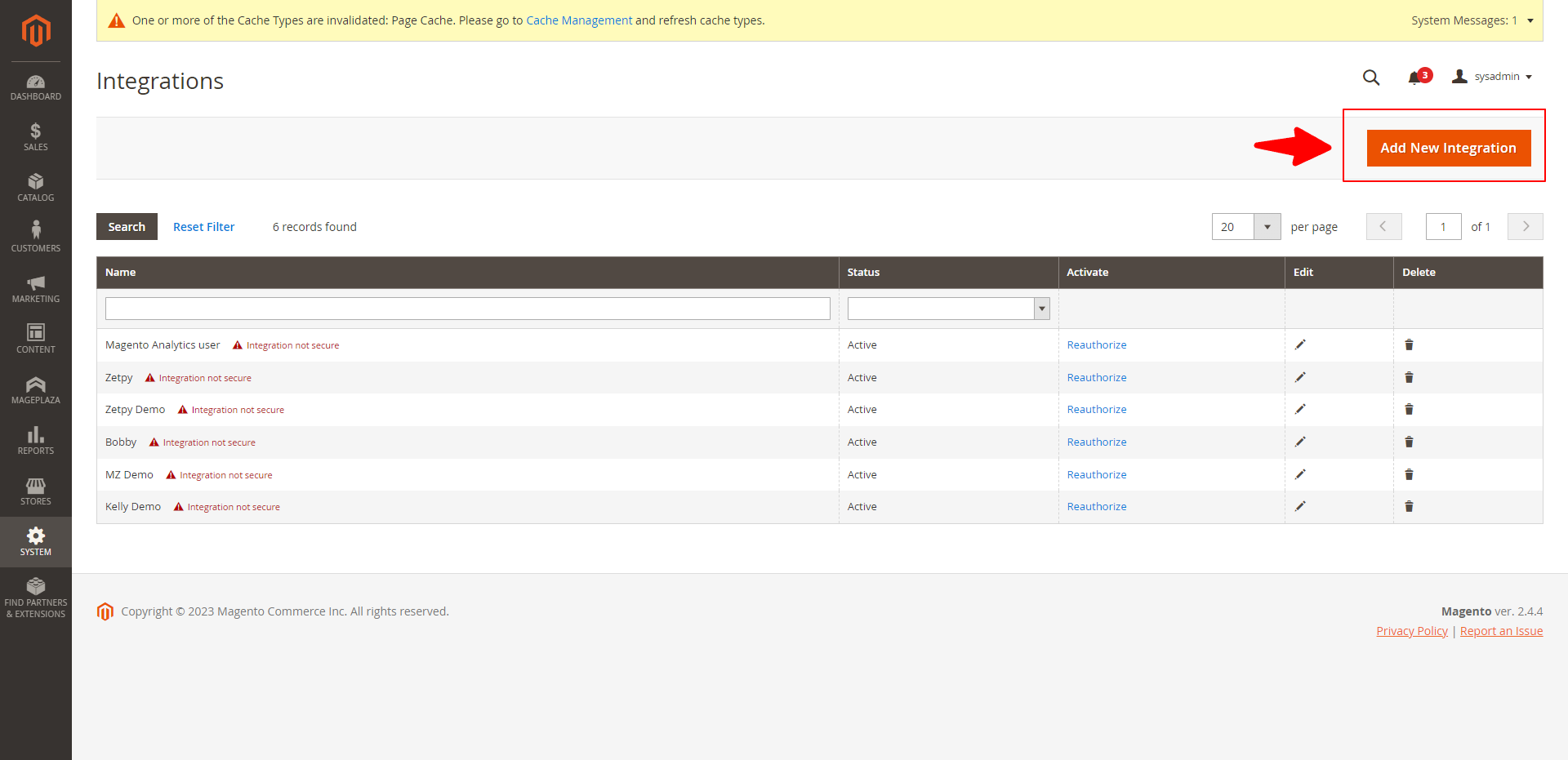
Task: Open the Stores menu
Action: point(36,491)
